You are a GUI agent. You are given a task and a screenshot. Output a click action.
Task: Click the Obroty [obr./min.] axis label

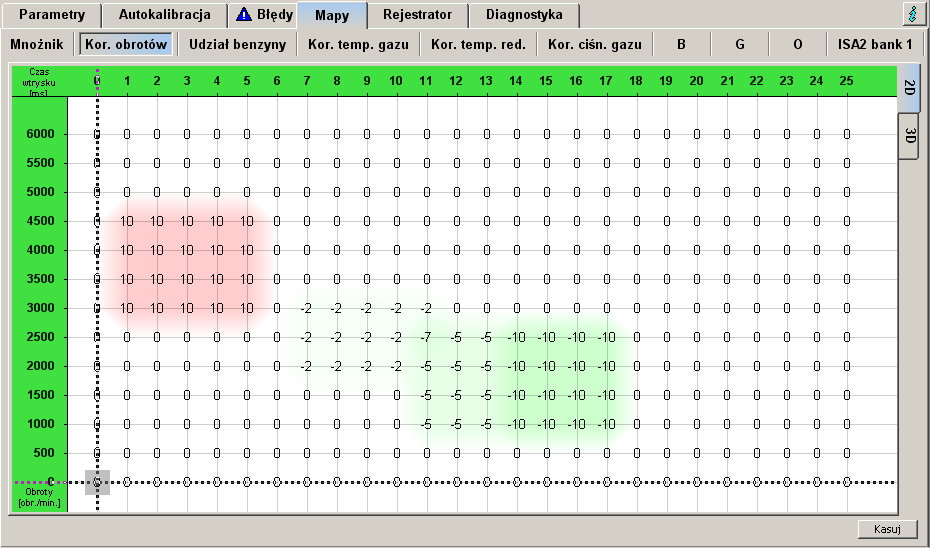coord(39,497)
